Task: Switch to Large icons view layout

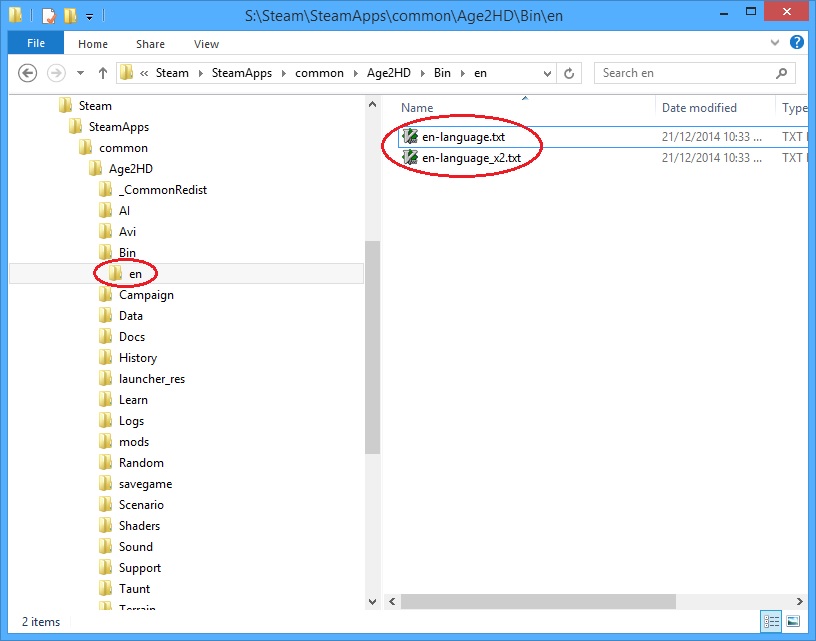Action: 793,621
